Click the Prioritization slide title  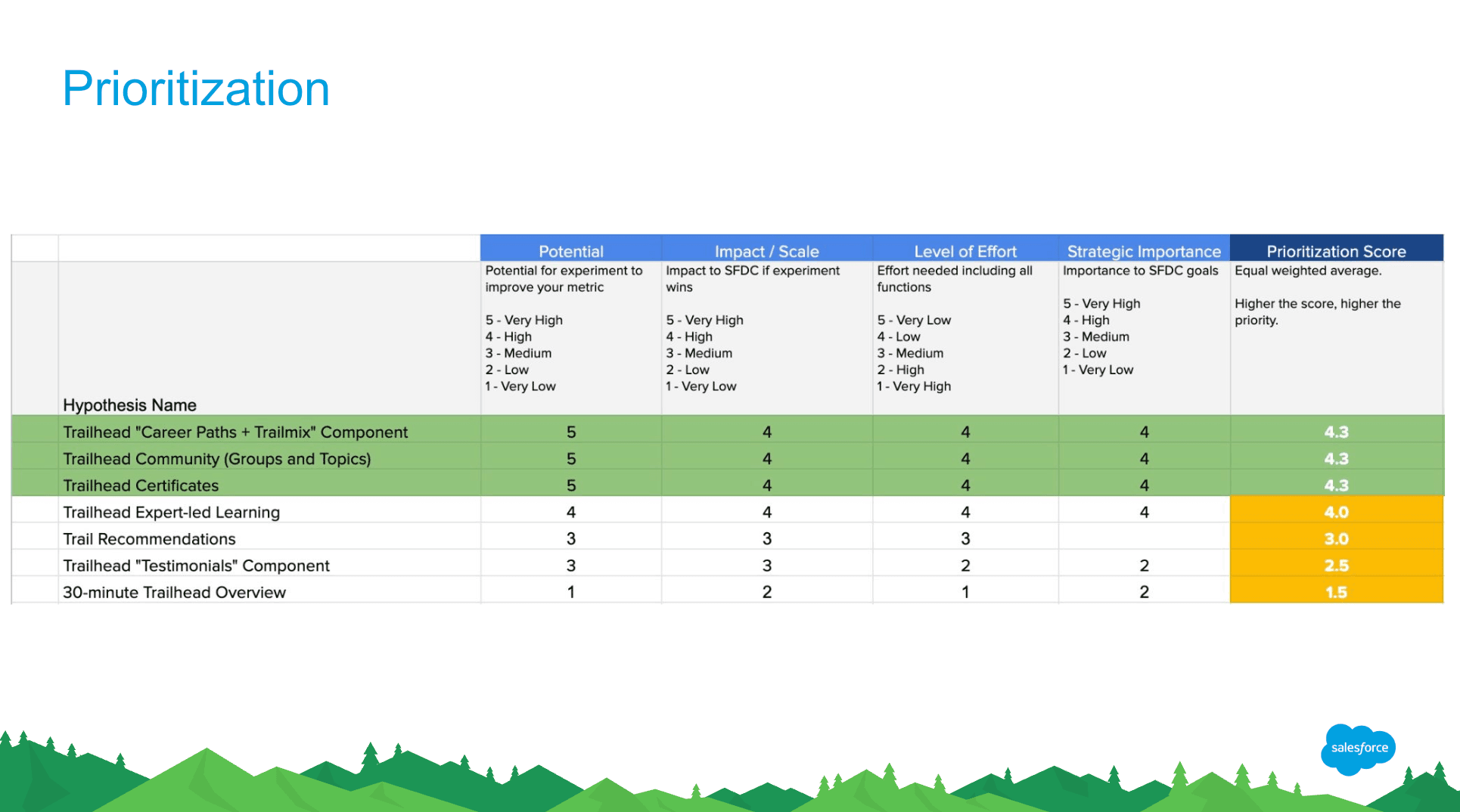pos(196,88)
